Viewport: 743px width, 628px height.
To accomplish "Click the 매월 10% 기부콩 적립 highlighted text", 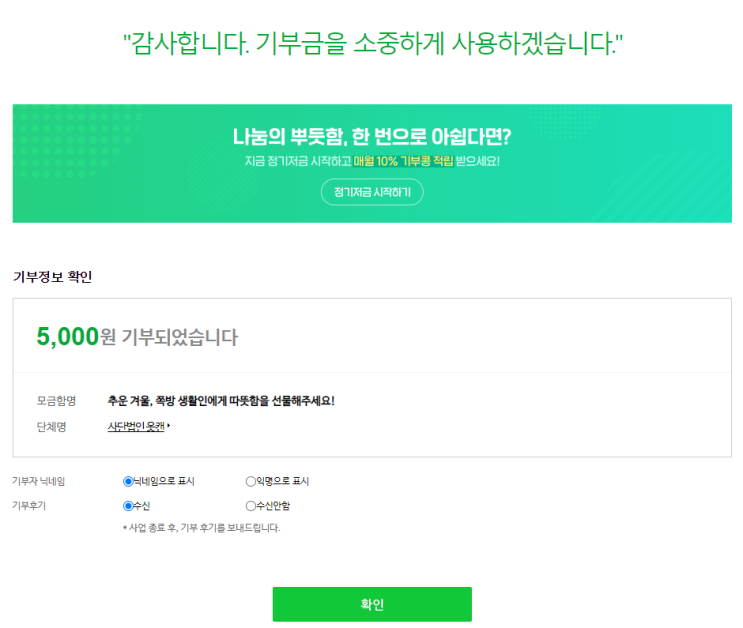I will pyautogui.click(x=403, y=161).
